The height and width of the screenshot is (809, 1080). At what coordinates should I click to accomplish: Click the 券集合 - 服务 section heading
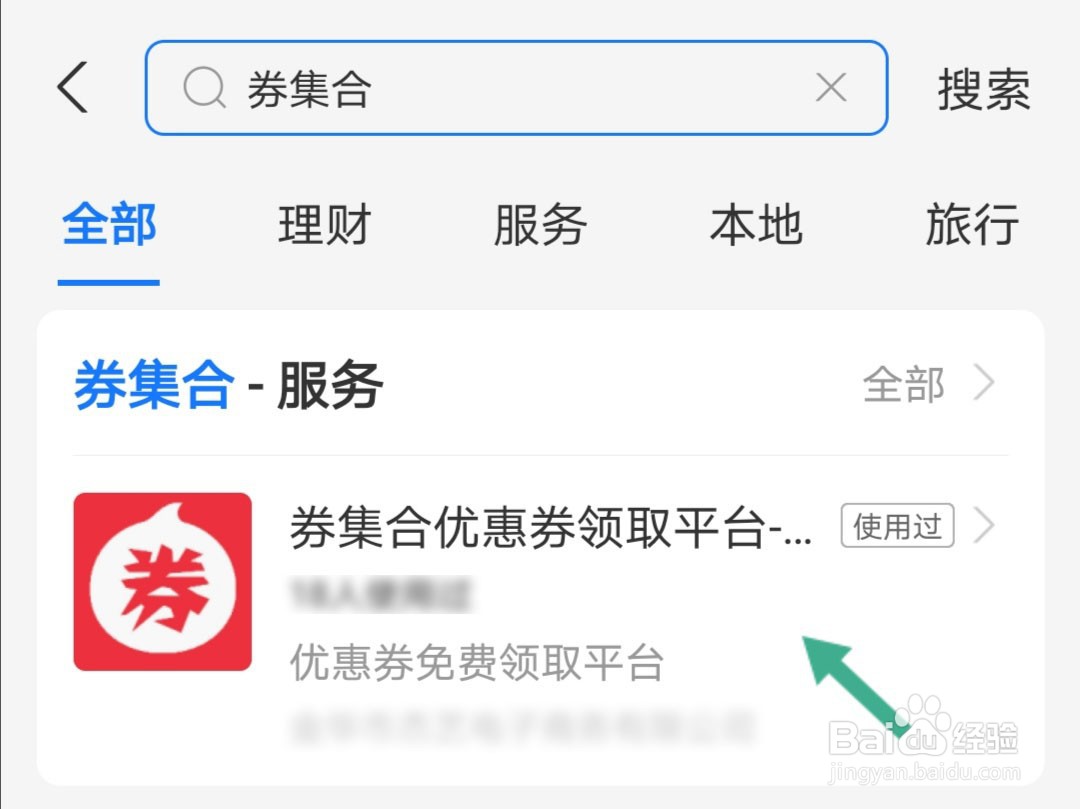point(228,385)
